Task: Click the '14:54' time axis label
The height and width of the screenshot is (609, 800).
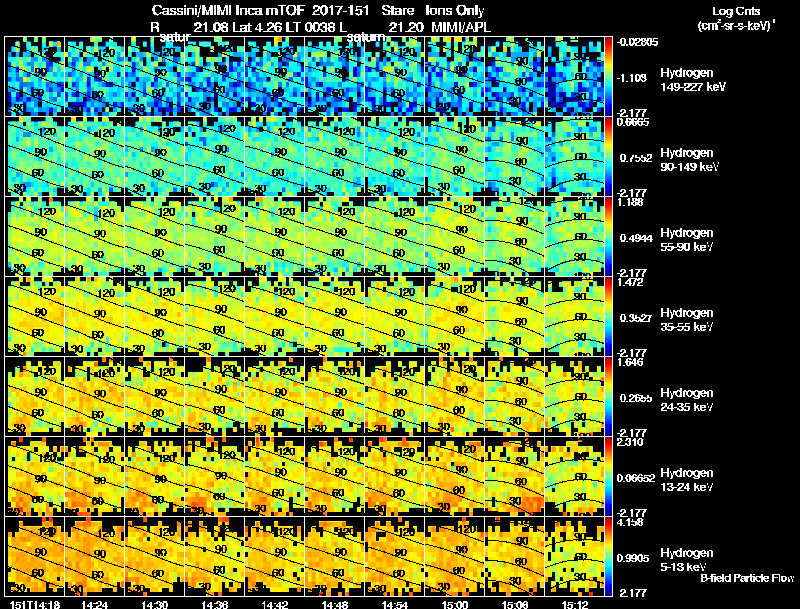Action: click(x=394, y=604)
